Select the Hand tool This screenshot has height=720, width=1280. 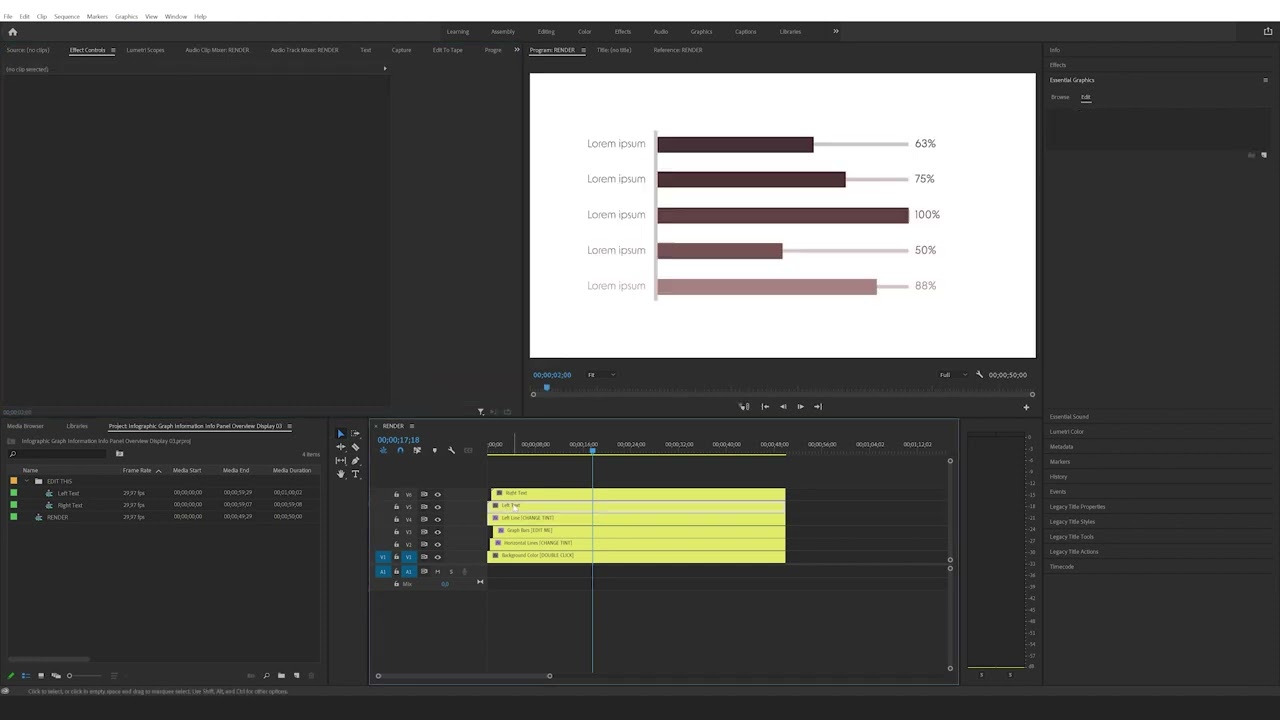click(340, 473)
